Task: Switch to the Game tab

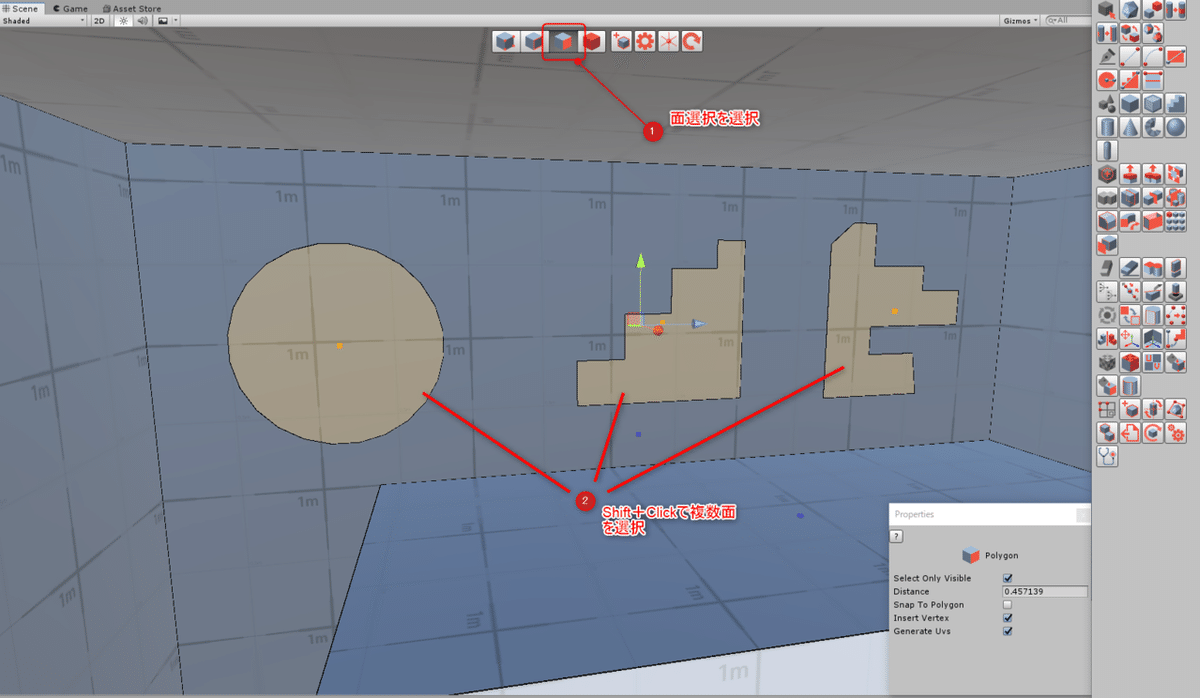Action: [x=70, y=7]
